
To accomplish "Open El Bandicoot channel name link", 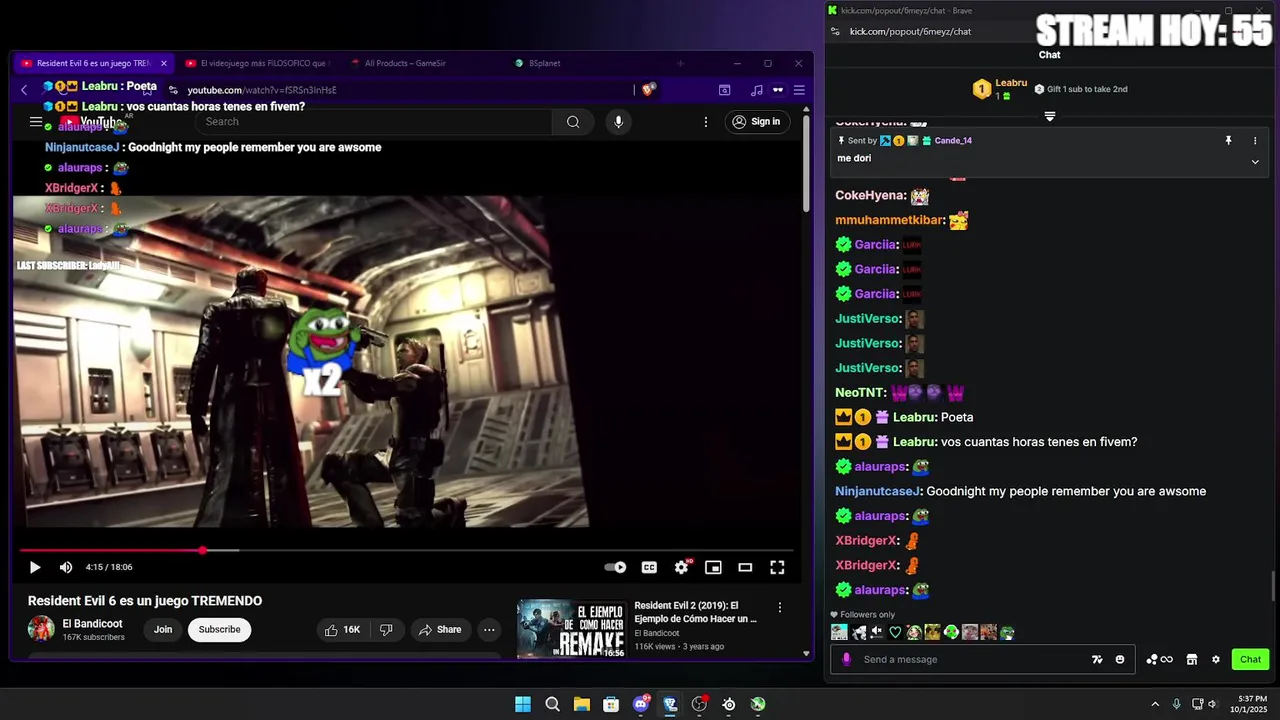I will (x=92, y=624).
